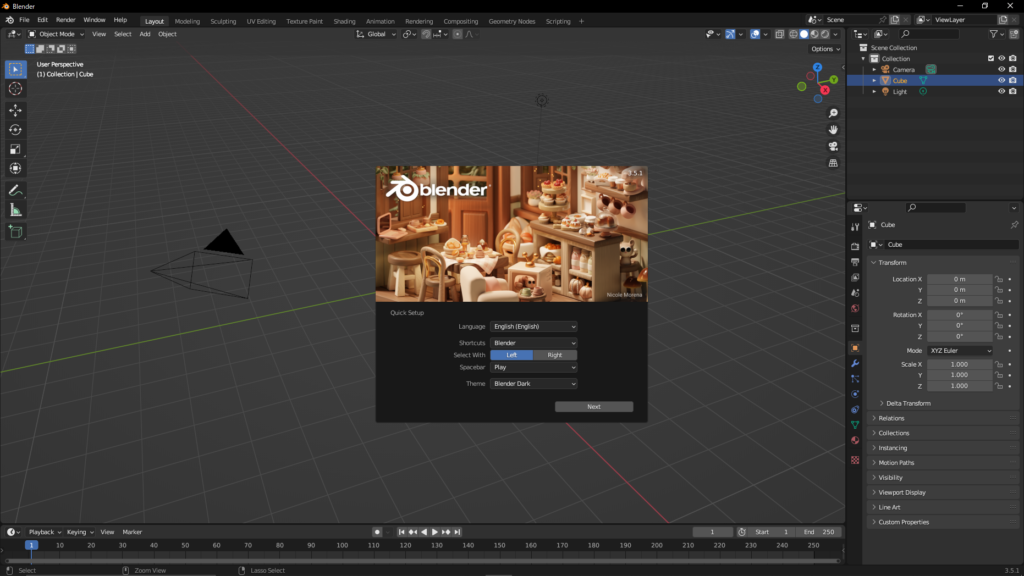Viewport: 1024px width, 576px height.
Task: Expand the Delta Transform panel
Action: tap(908, 404)
